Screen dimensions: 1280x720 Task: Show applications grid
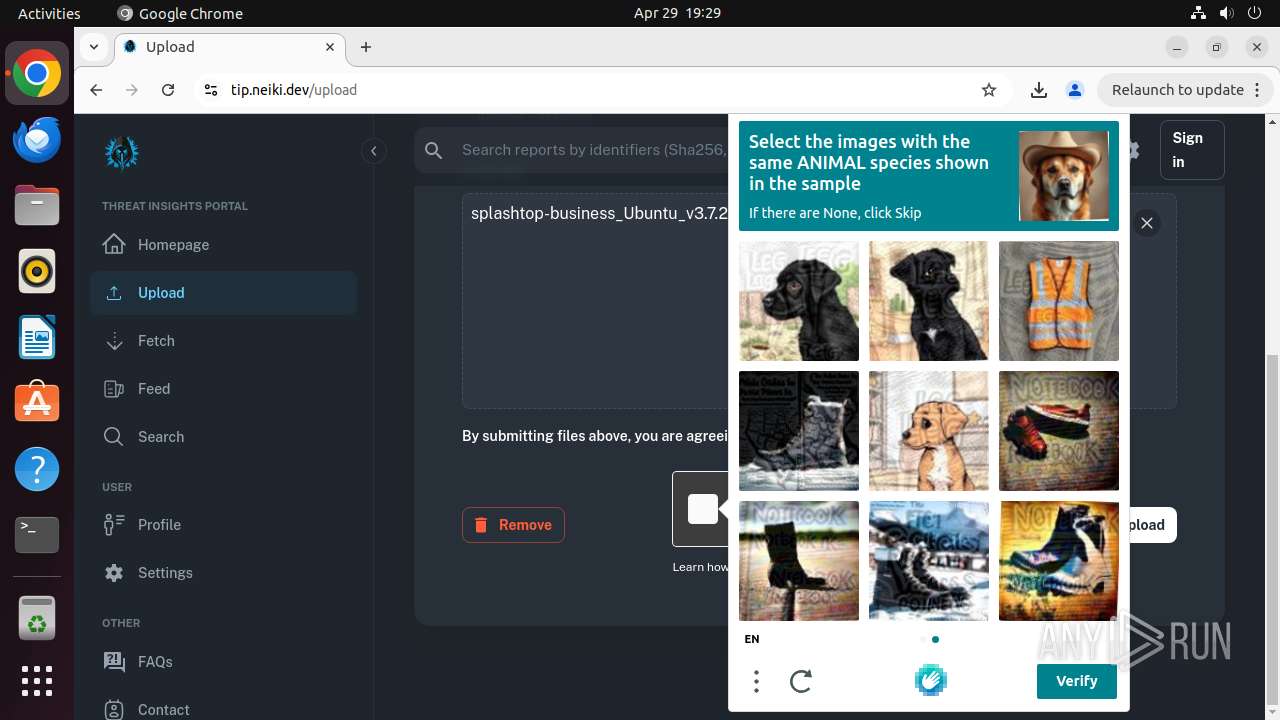(x=37, y=681)
